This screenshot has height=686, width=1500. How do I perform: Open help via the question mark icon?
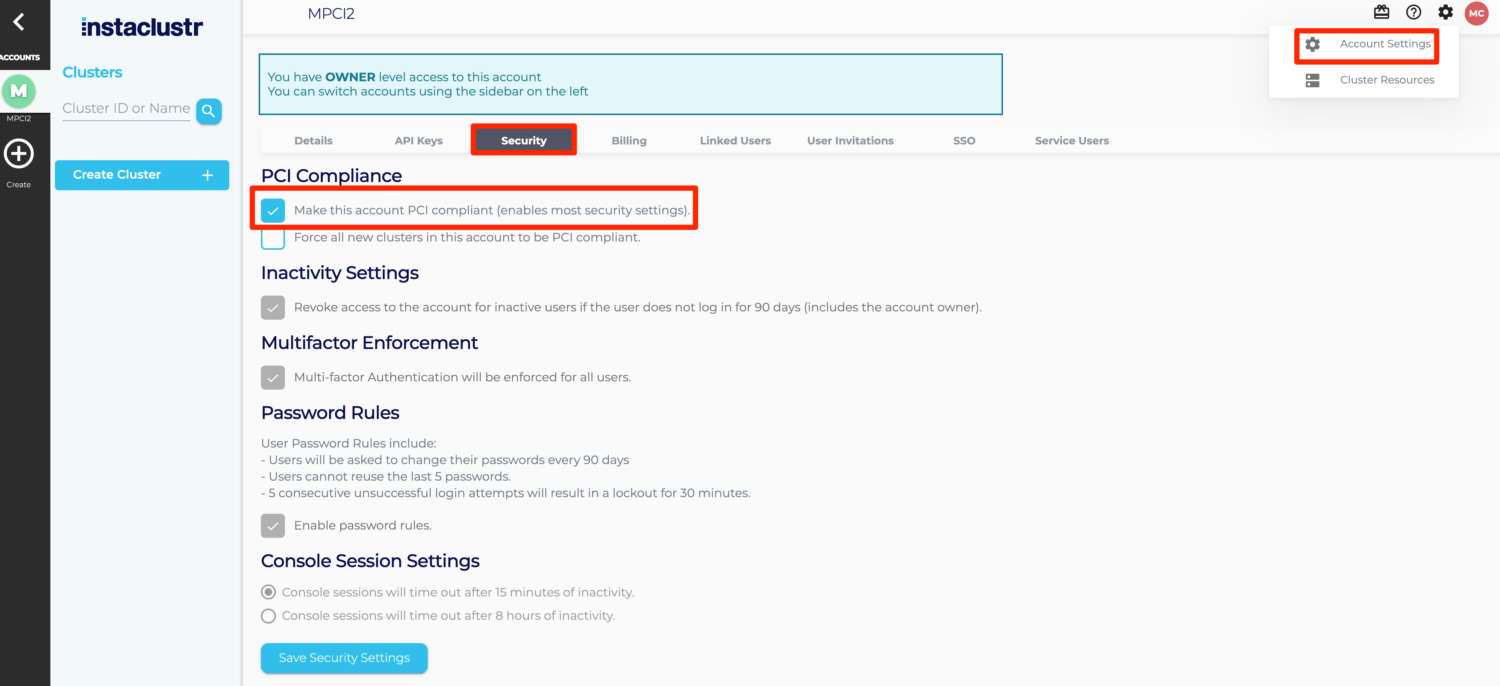coord(1413,12)
